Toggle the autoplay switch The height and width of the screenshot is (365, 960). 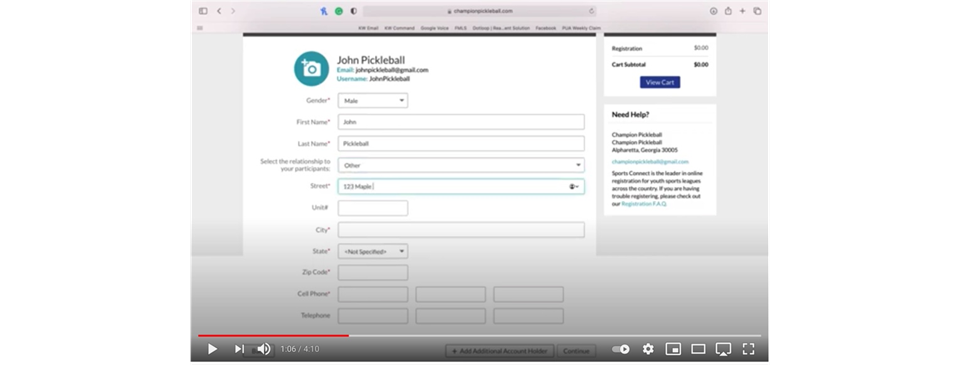[x=621, y=349]
